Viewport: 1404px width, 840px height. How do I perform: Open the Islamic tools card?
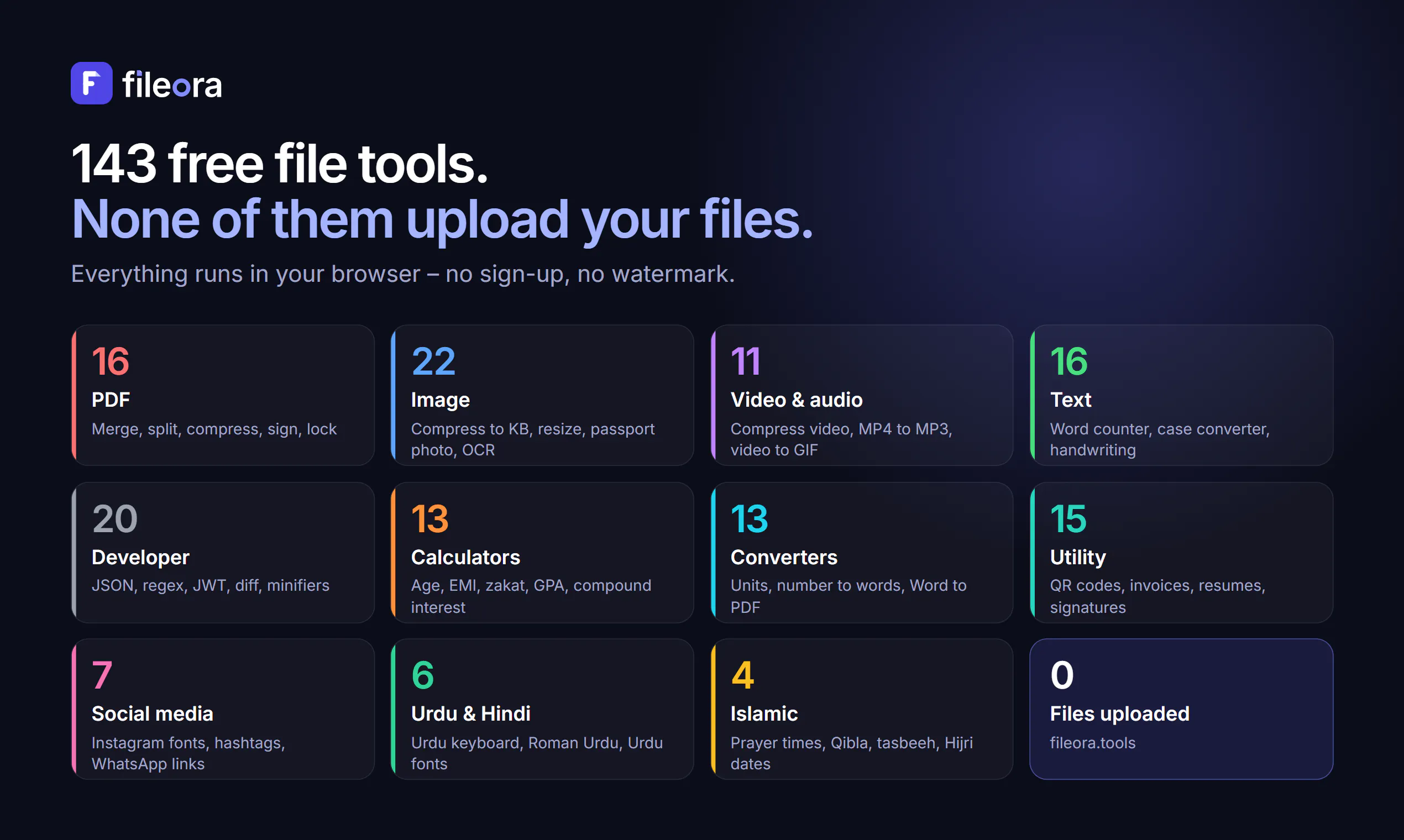coord(862,709)
